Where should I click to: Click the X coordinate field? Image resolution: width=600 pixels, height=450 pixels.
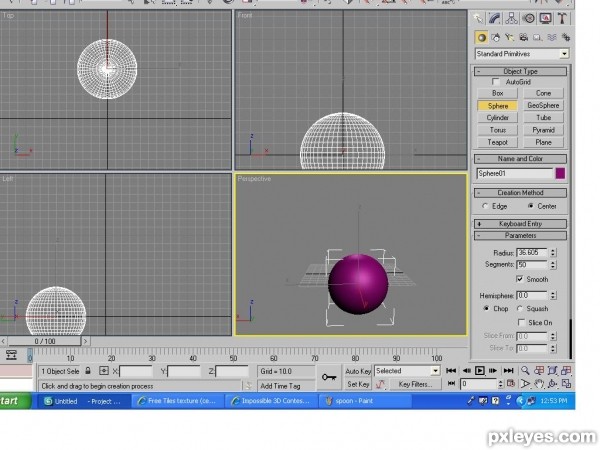[x=136, y=371]
